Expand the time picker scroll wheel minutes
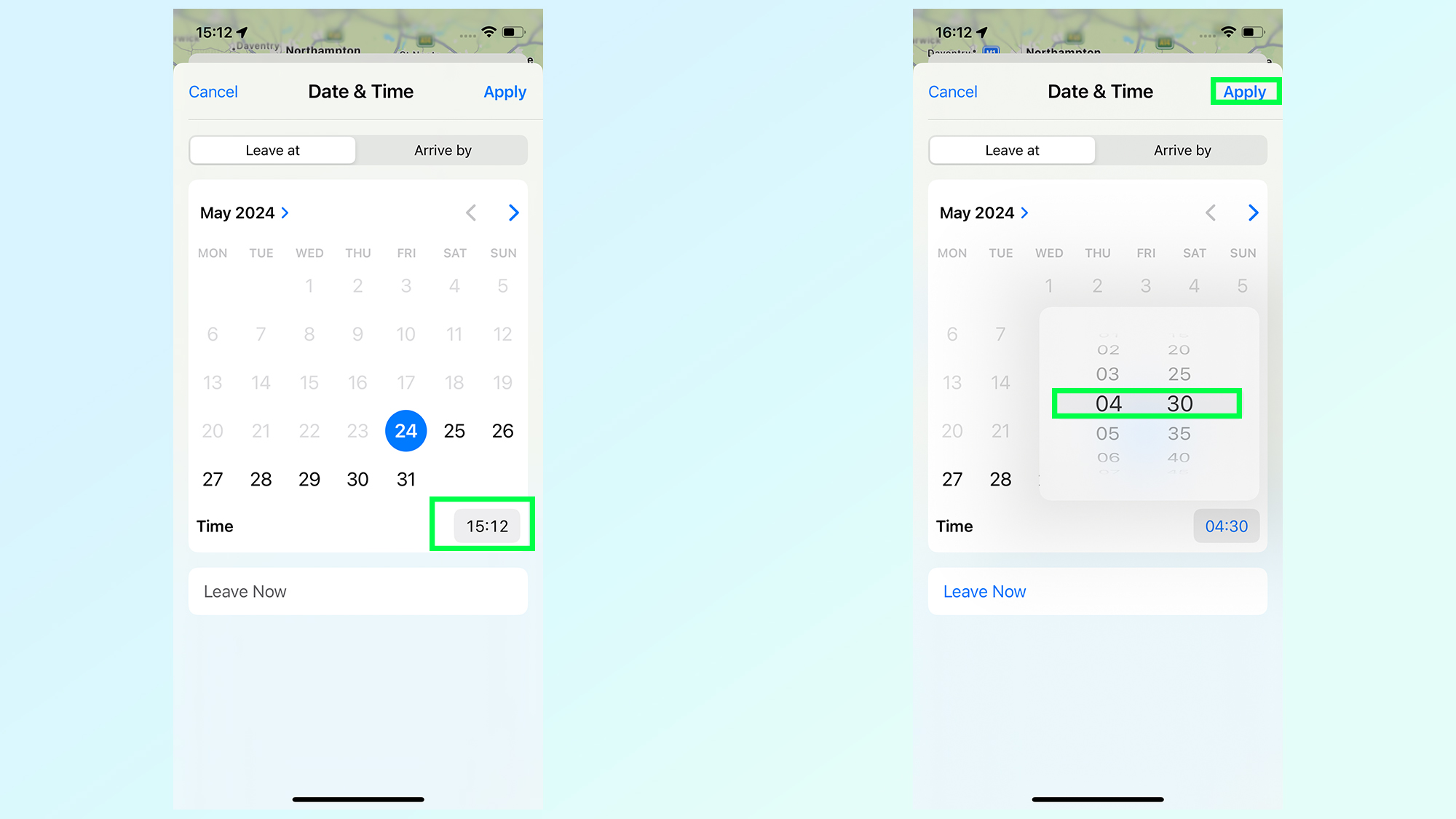The width and height of the screenshot is (1456, 819). 1179,403
